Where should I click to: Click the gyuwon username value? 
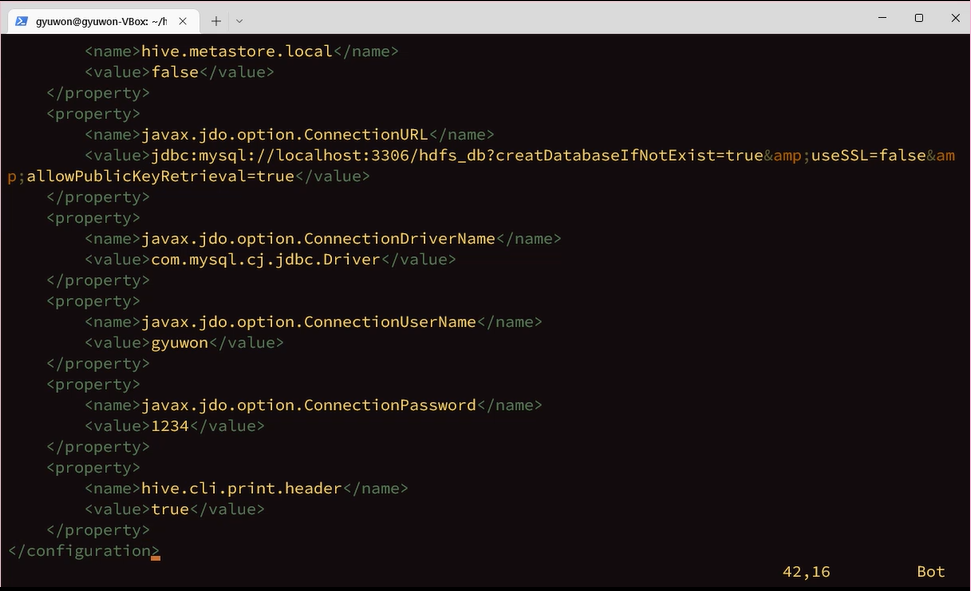(x=180, y=343)
